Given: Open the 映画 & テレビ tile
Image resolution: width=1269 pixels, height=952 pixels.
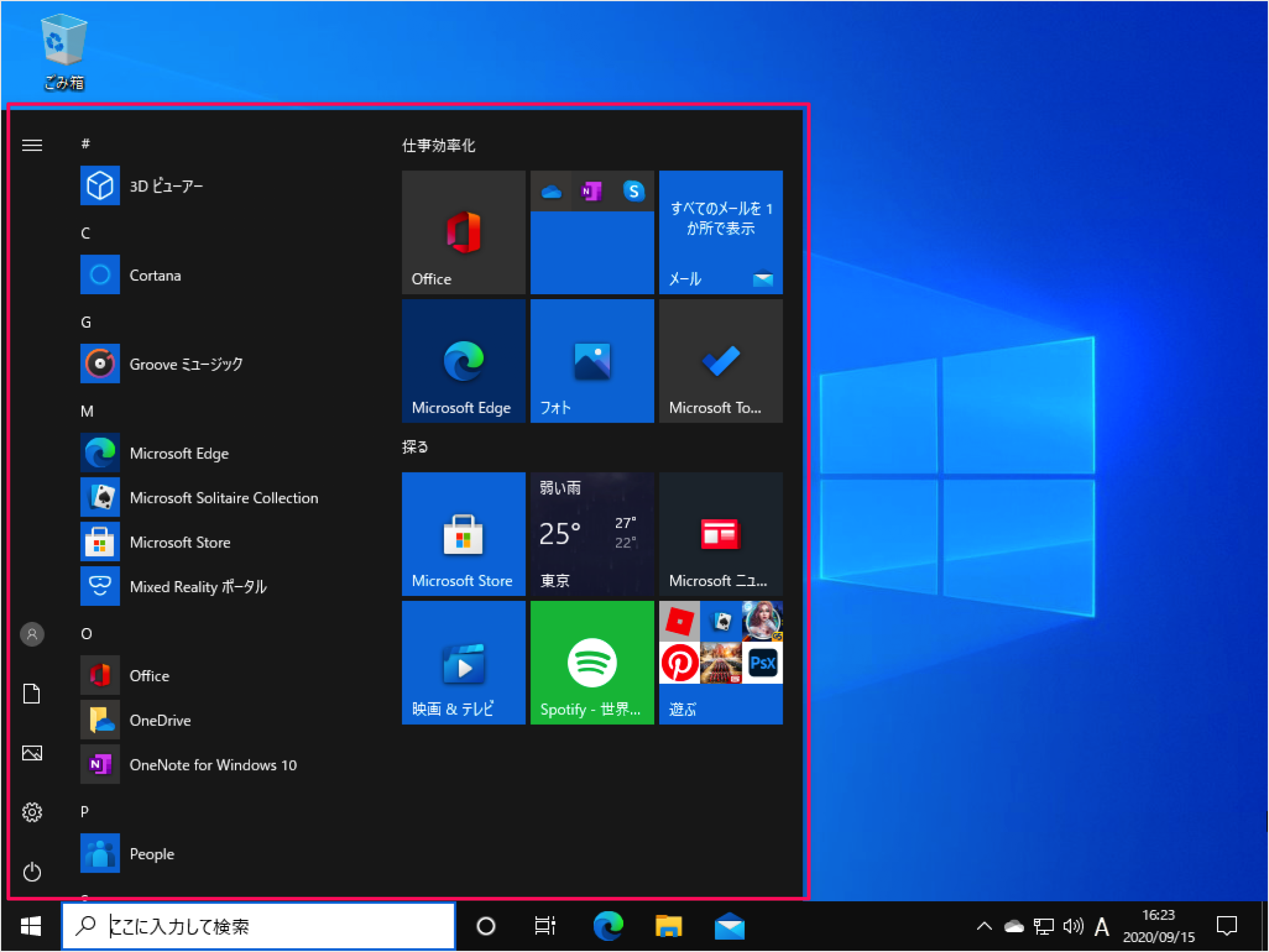Looking at the screenshot, I should pyautogui.click(x=463, y=663).
